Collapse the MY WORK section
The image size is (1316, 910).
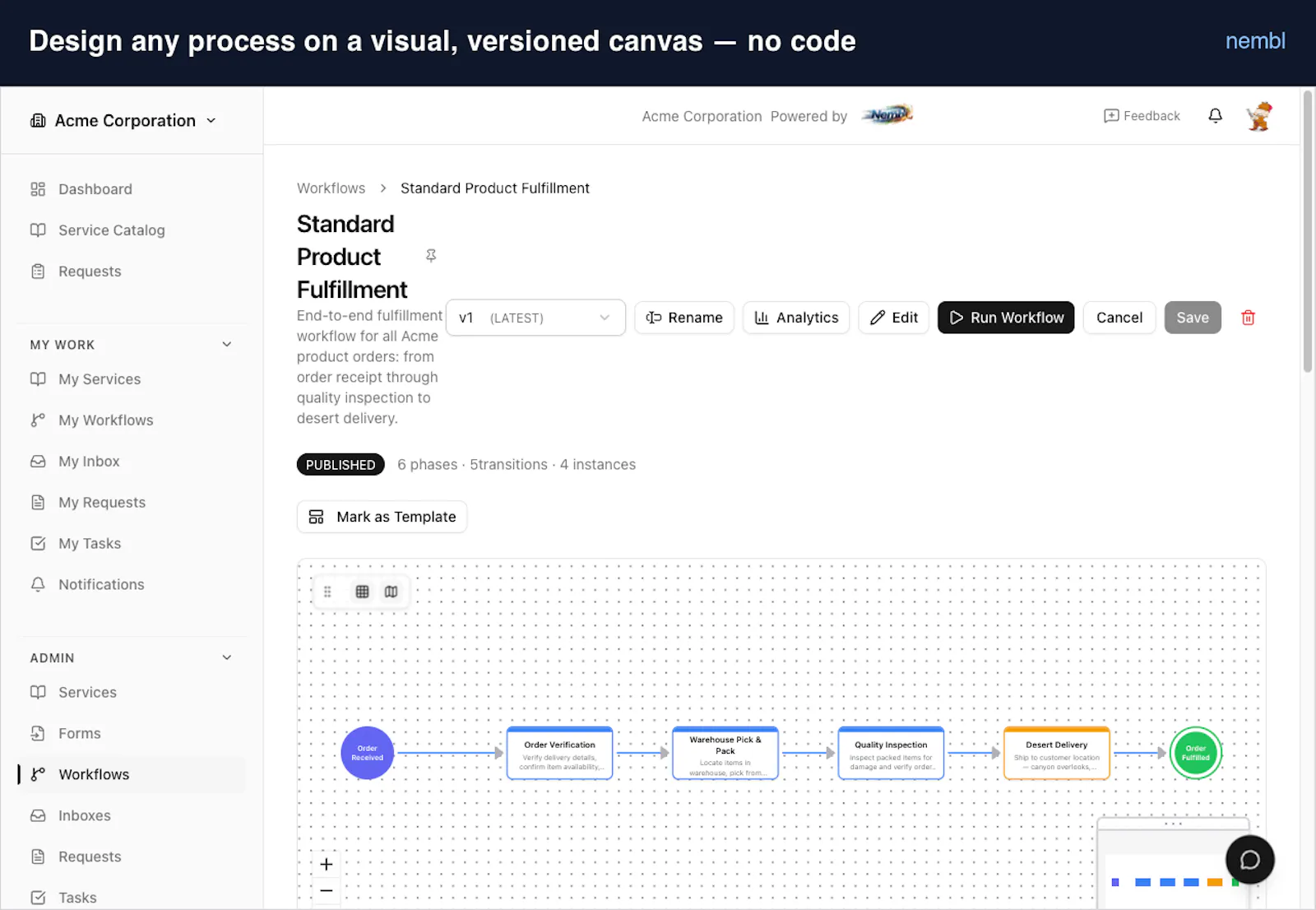pyautogui.click(x=227, y=345)
